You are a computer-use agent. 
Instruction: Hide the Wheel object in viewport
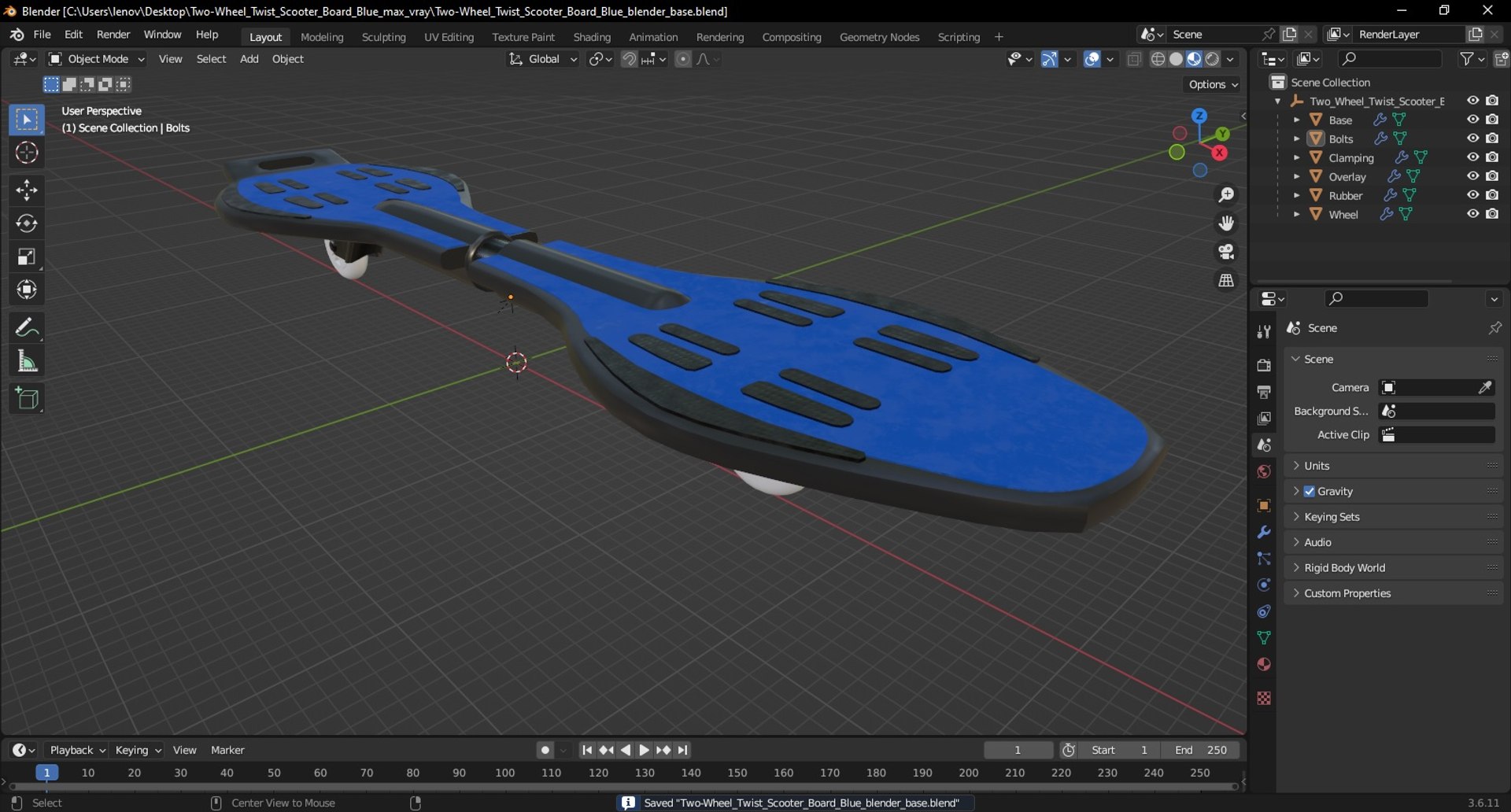(x=1472, y=214)
